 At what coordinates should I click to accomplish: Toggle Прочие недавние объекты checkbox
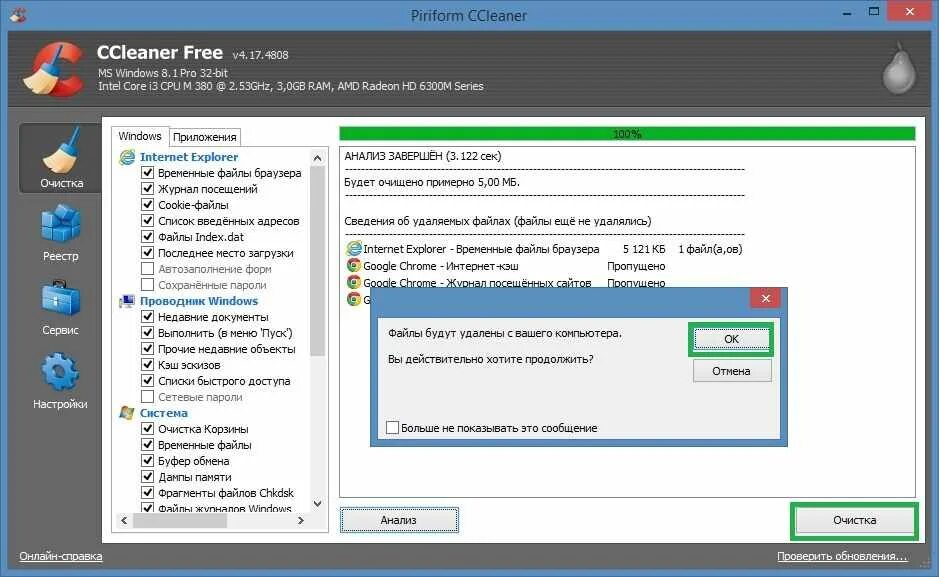(147, 348)
